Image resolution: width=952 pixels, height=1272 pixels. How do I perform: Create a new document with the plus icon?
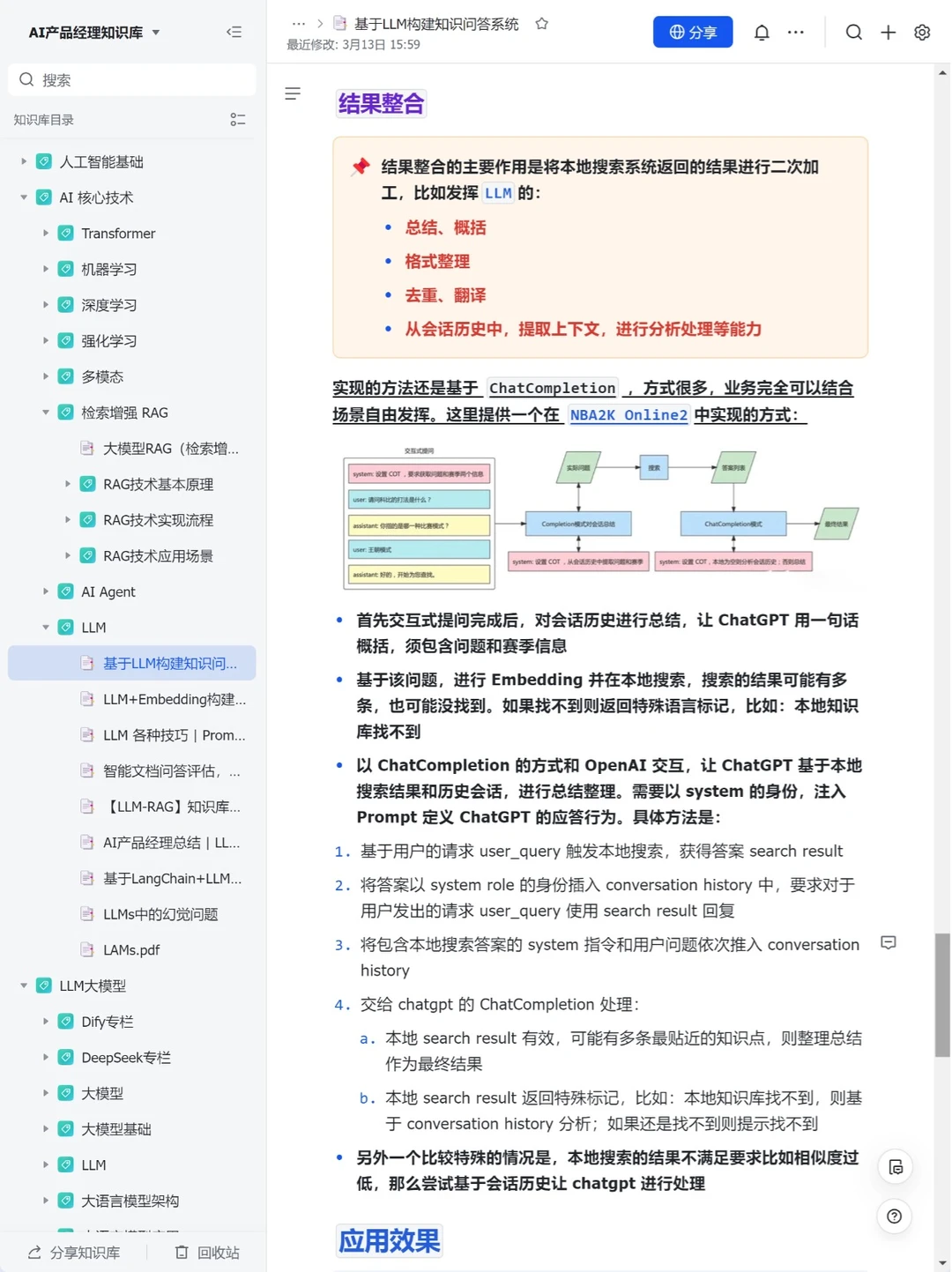coord(888,32)
